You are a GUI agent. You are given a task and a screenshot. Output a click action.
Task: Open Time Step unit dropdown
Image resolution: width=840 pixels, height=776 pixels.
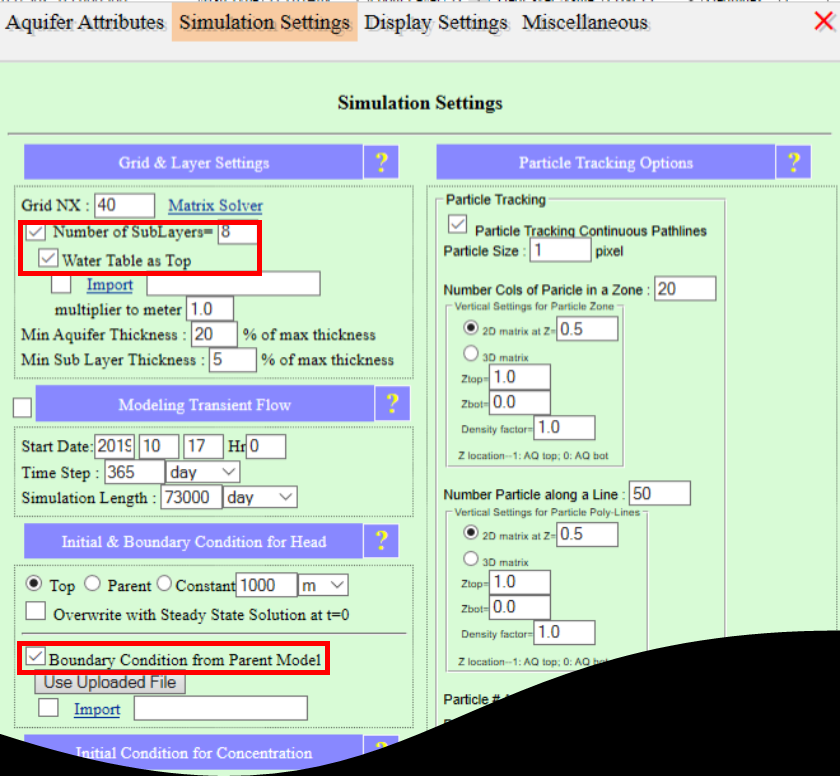(x=202, y=472)
